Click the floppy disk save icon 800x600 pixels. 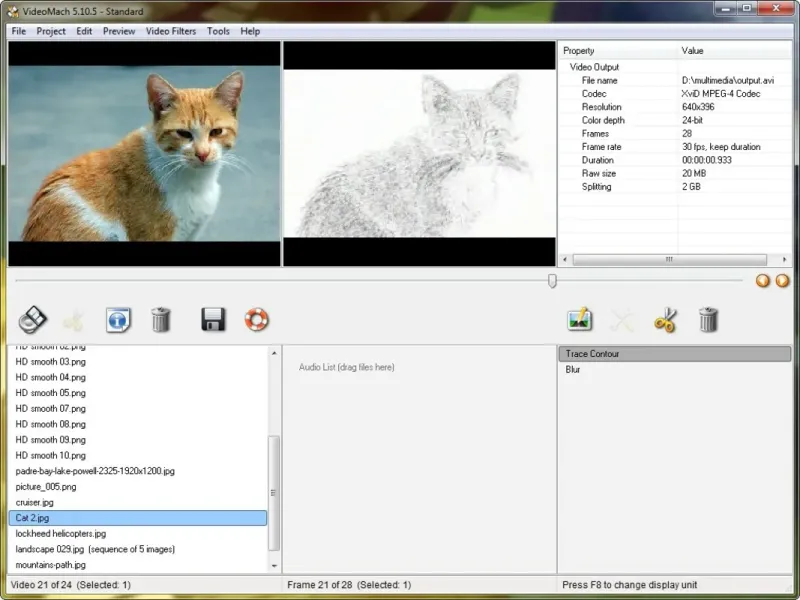(213, 320)
